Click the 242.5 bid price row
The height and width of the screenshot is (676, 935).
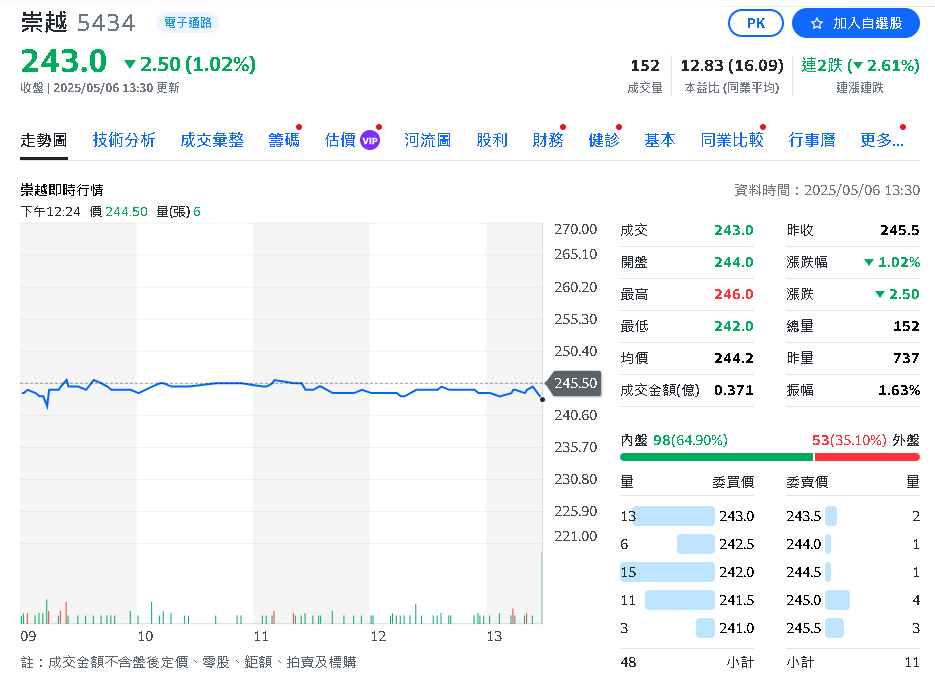687,544
